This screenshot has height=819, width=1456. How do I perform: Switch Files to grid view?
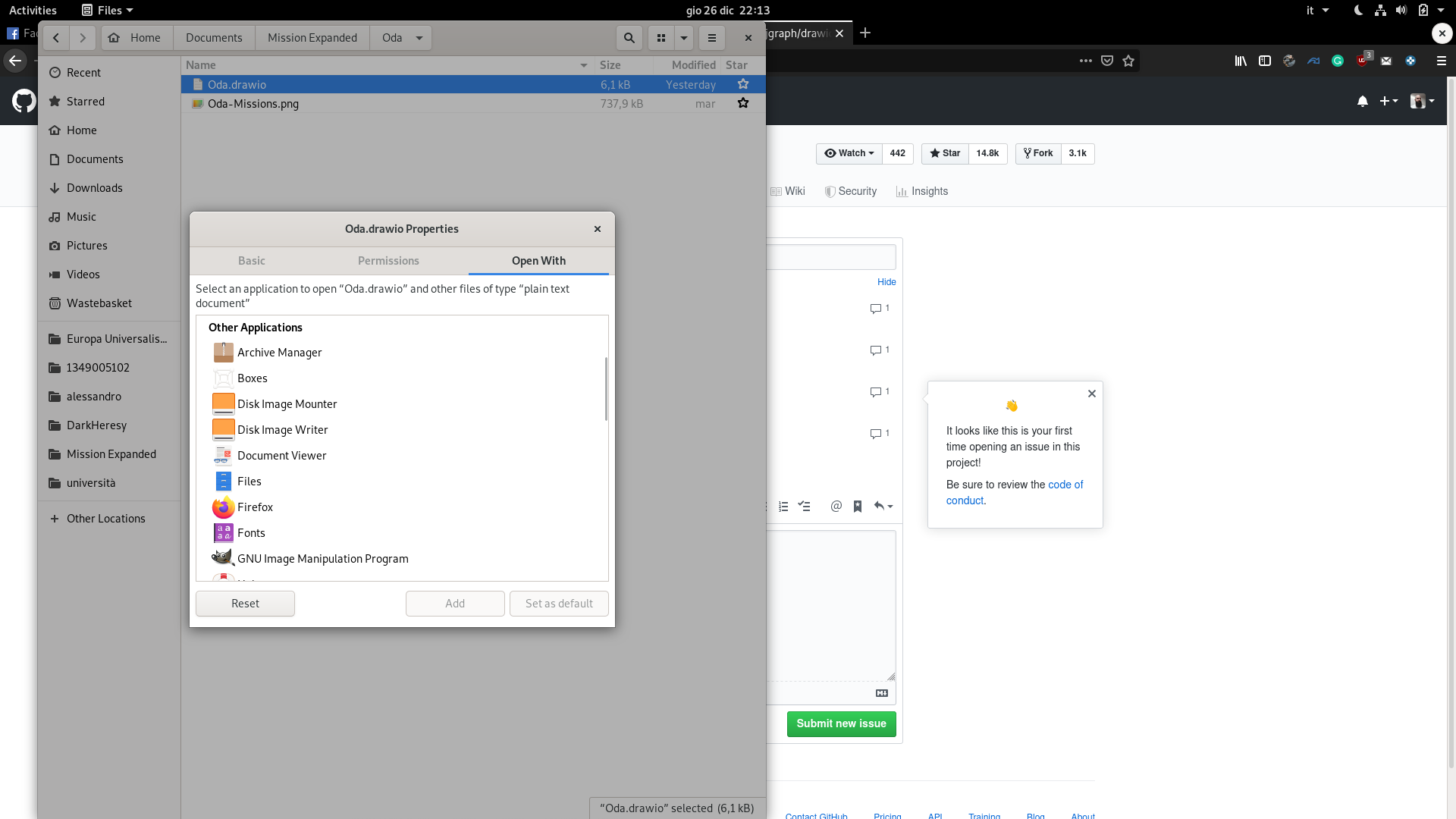click(x=661, y=37)
